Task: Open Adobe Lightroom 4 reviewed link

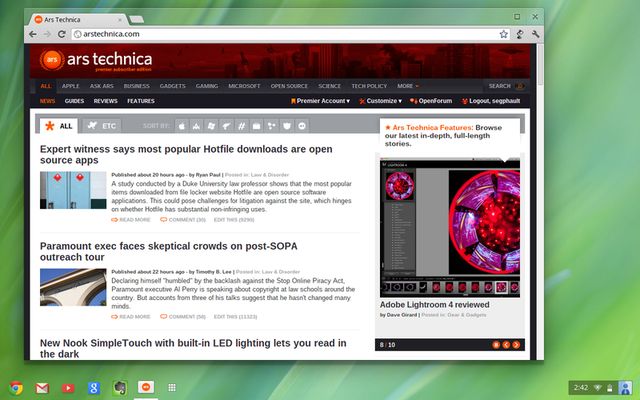Action: (x=434, y=305)
